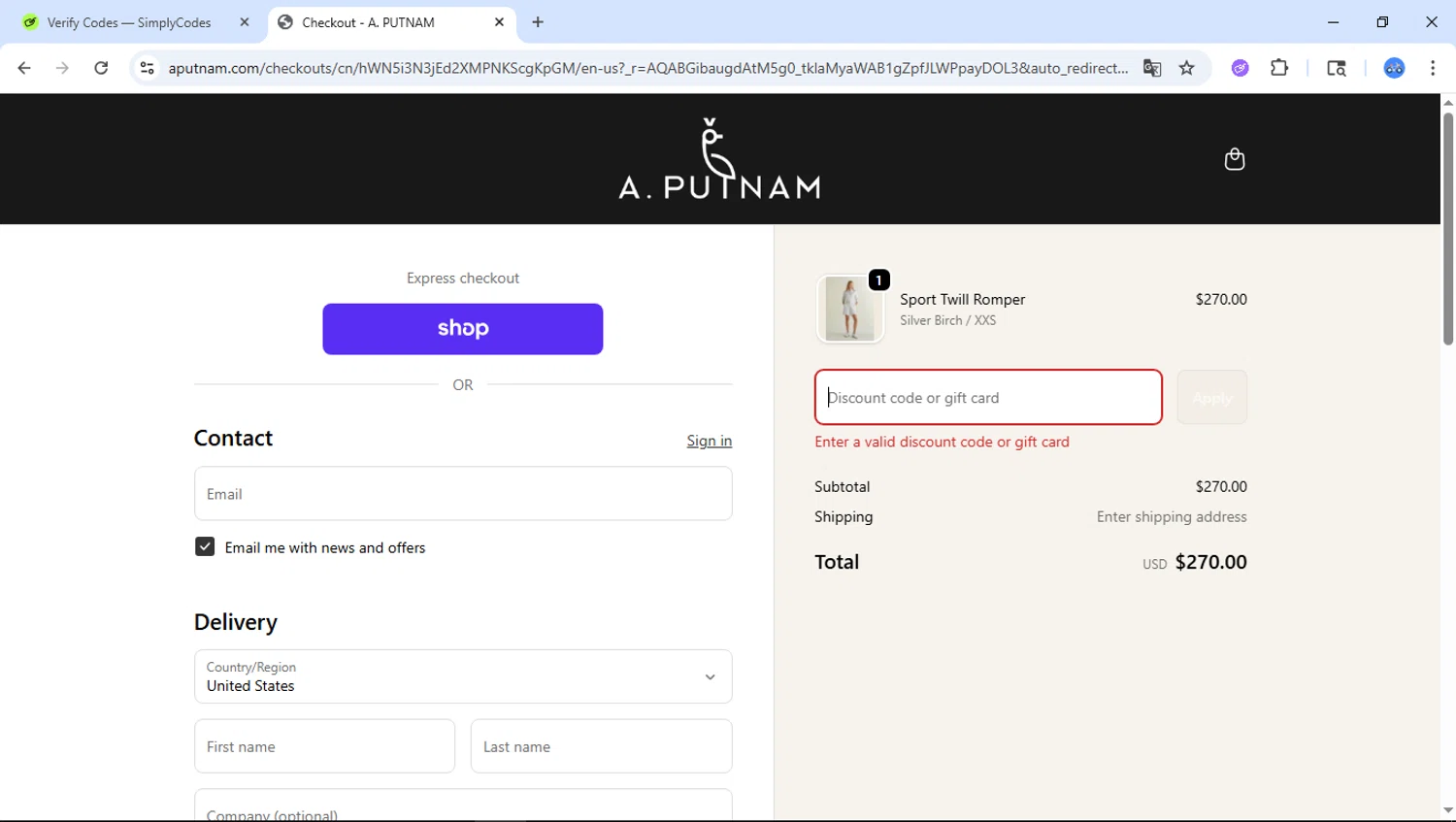Bookmark this page with the star

pos(1186,68)
